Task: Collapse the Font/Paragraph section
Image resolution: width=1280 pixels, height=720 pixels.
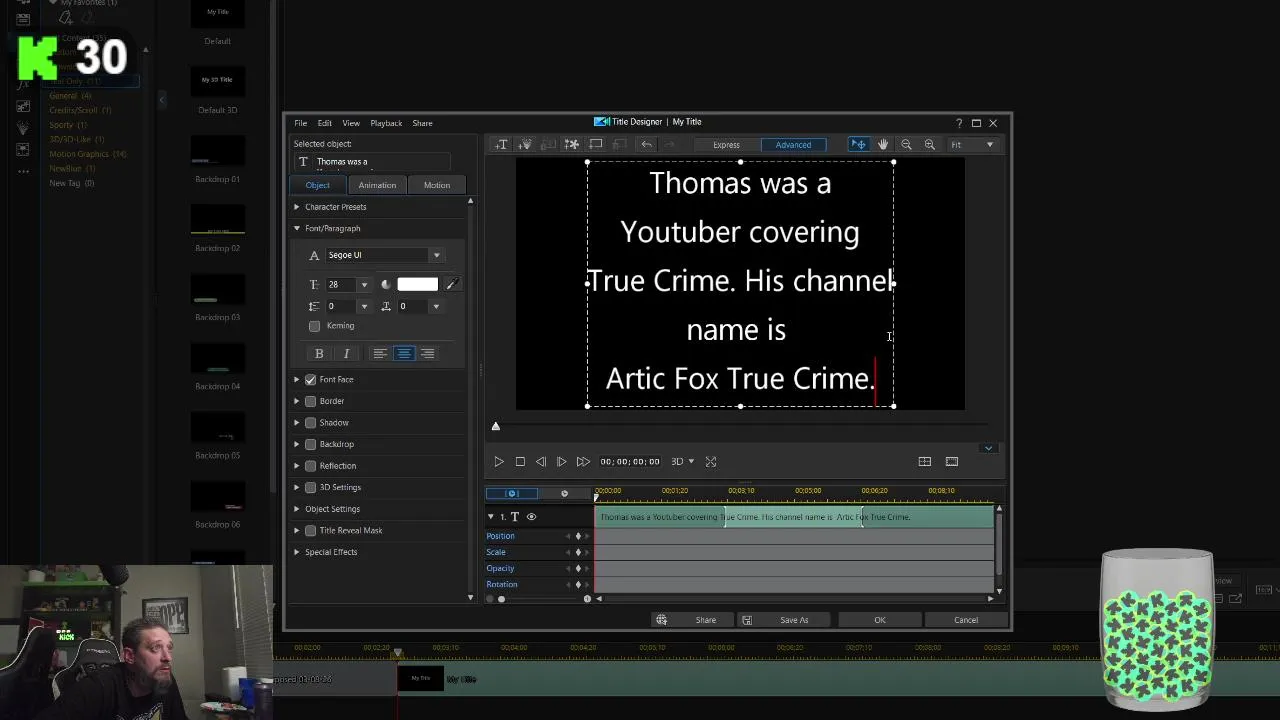Action: coord(297,229)
